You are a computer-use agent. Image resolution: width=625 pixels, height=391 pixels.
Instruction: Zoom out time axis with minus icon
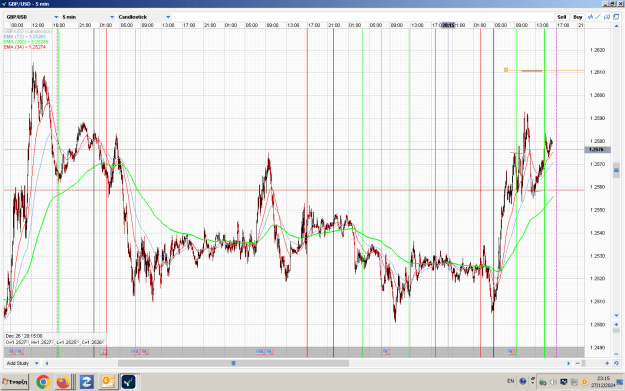coord(578,363)
